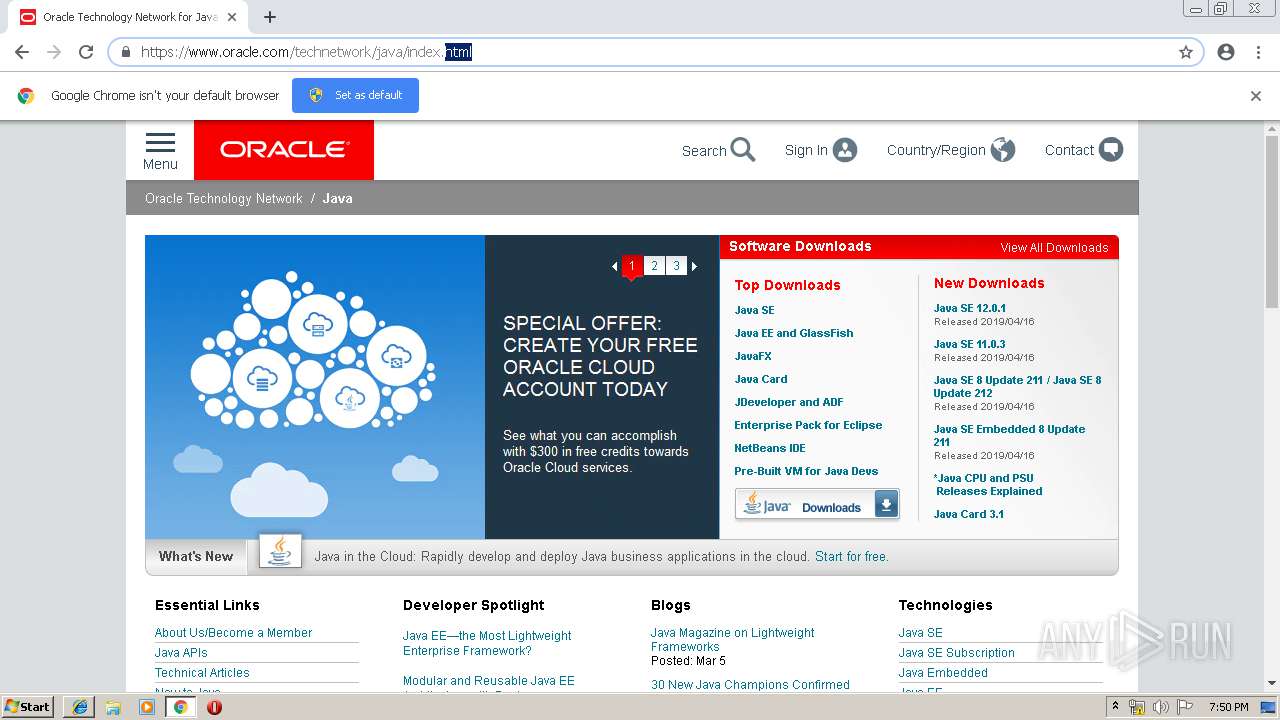Open Technical Articles link
This screenshot has width=1280, height=720.
(x=202, y=673)
